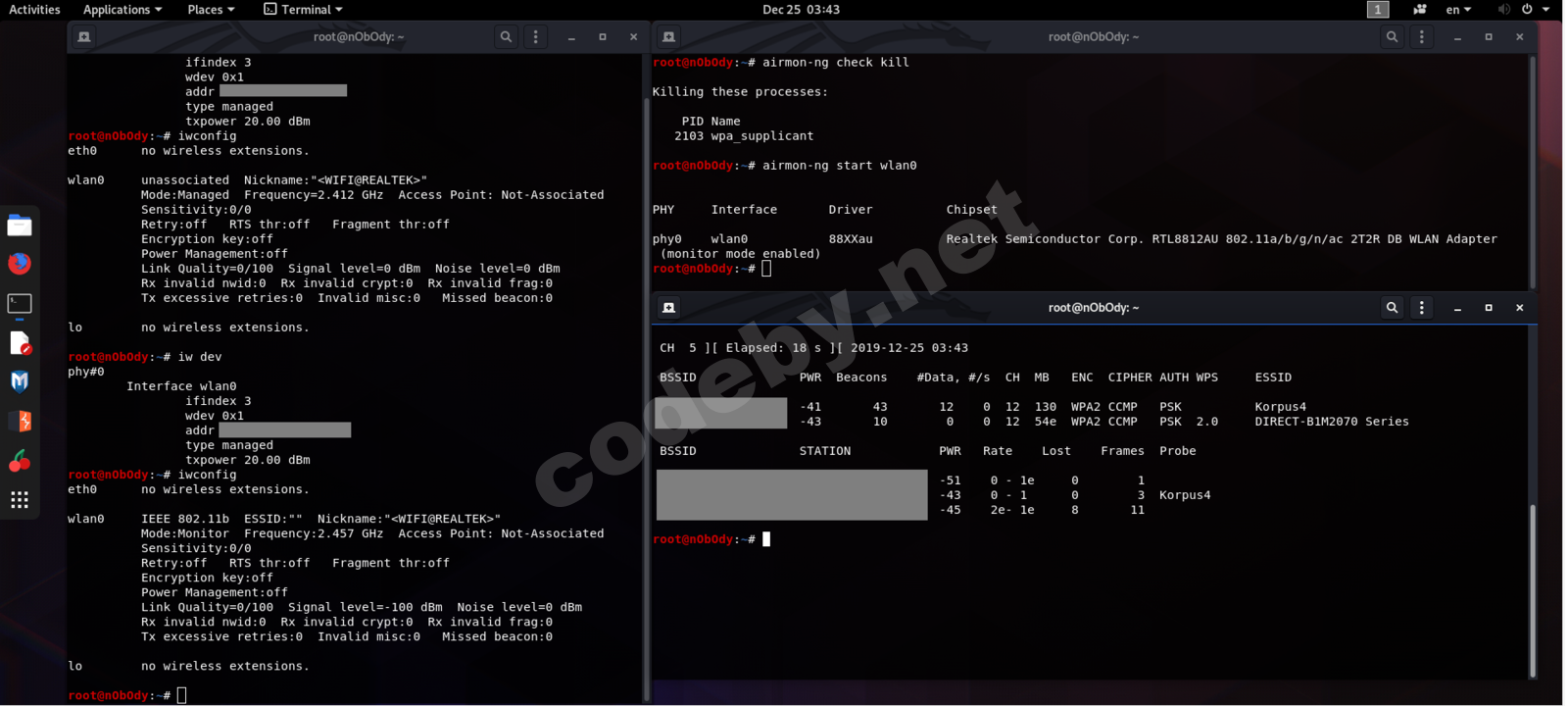Click the 'Beacons' column header
The image size is (1568, 706).
pos(861,378)
